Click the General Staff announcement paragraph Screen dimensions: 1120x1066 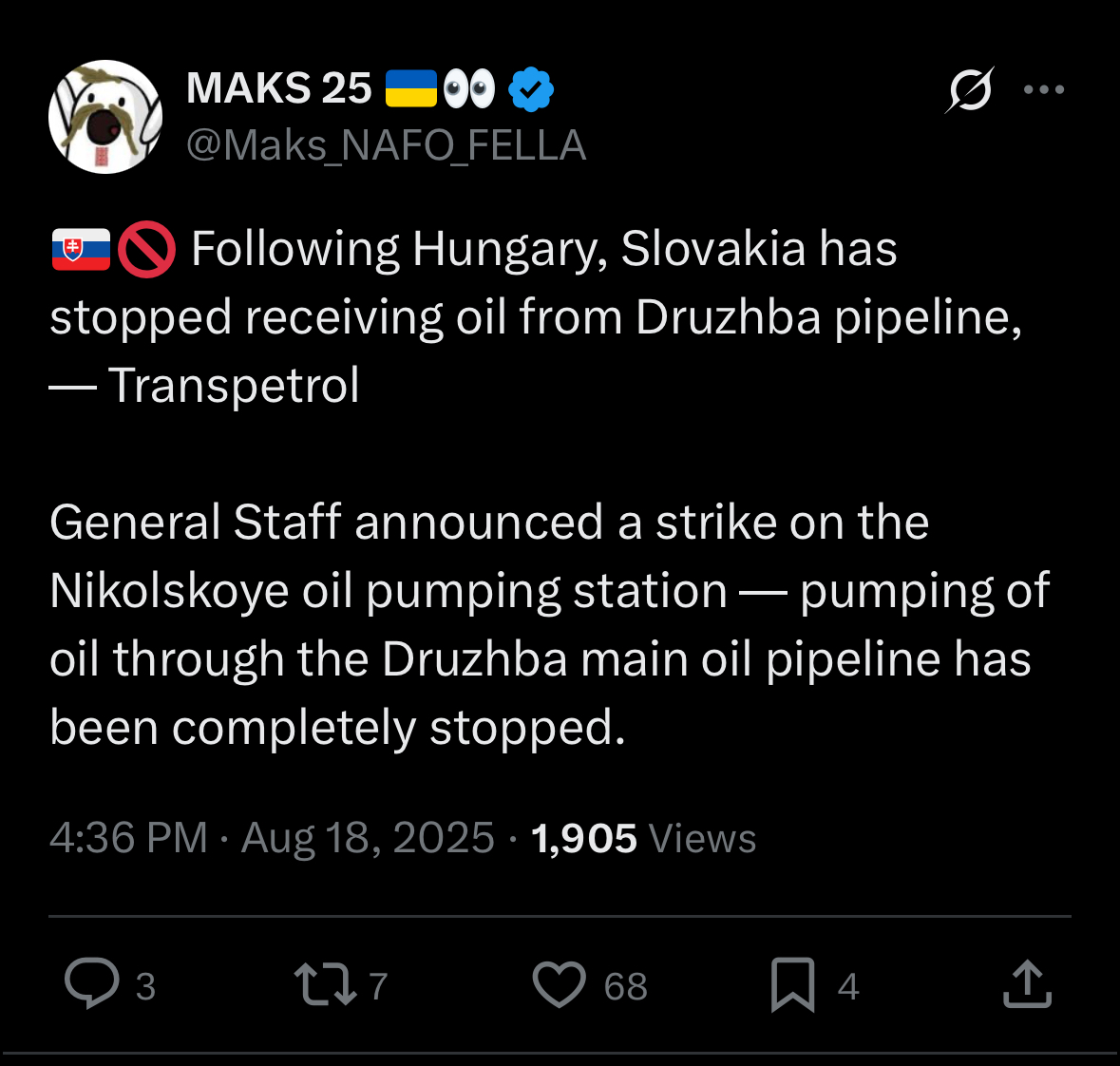coord(549,624)
